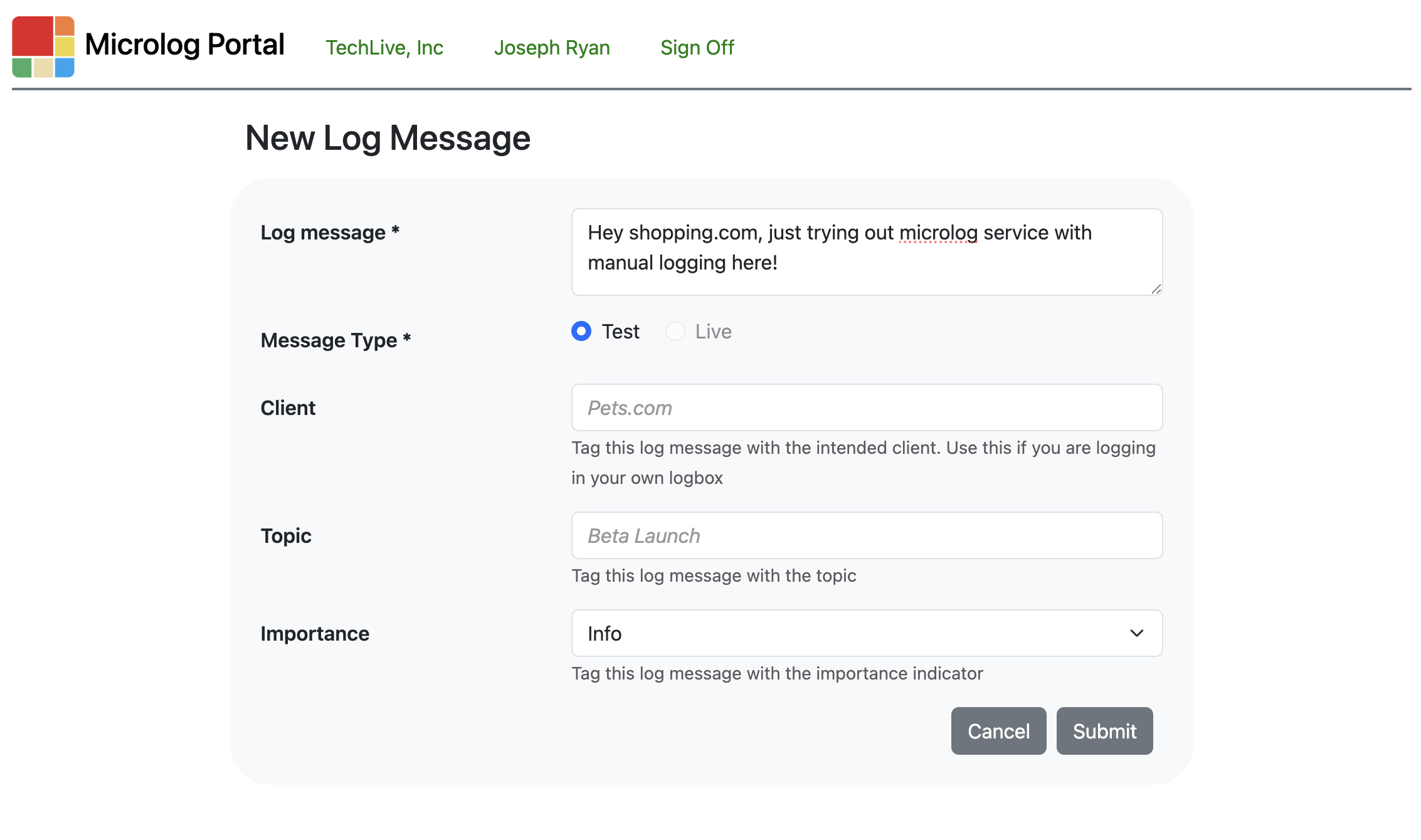Focus the Topic field showing Beta Launch
Screen dimensions: 1421x840
[x=867, y=535]
